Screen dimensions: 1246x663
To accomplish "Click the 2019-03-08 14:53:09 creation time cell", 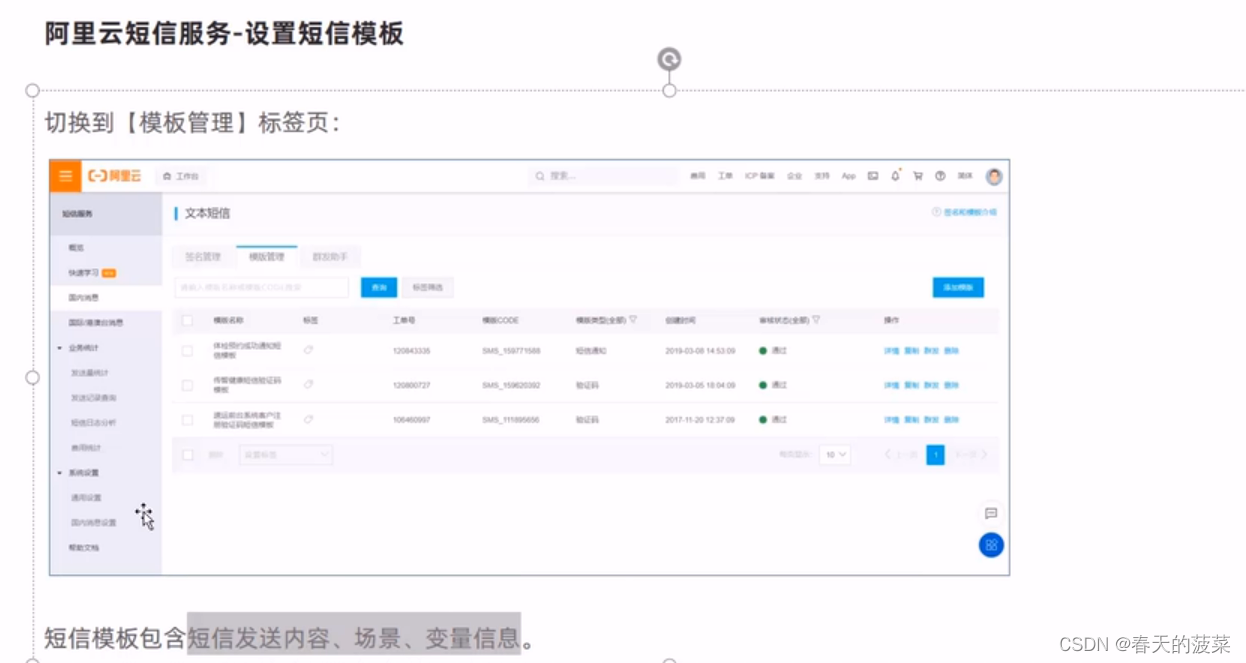I will (700, 351).
